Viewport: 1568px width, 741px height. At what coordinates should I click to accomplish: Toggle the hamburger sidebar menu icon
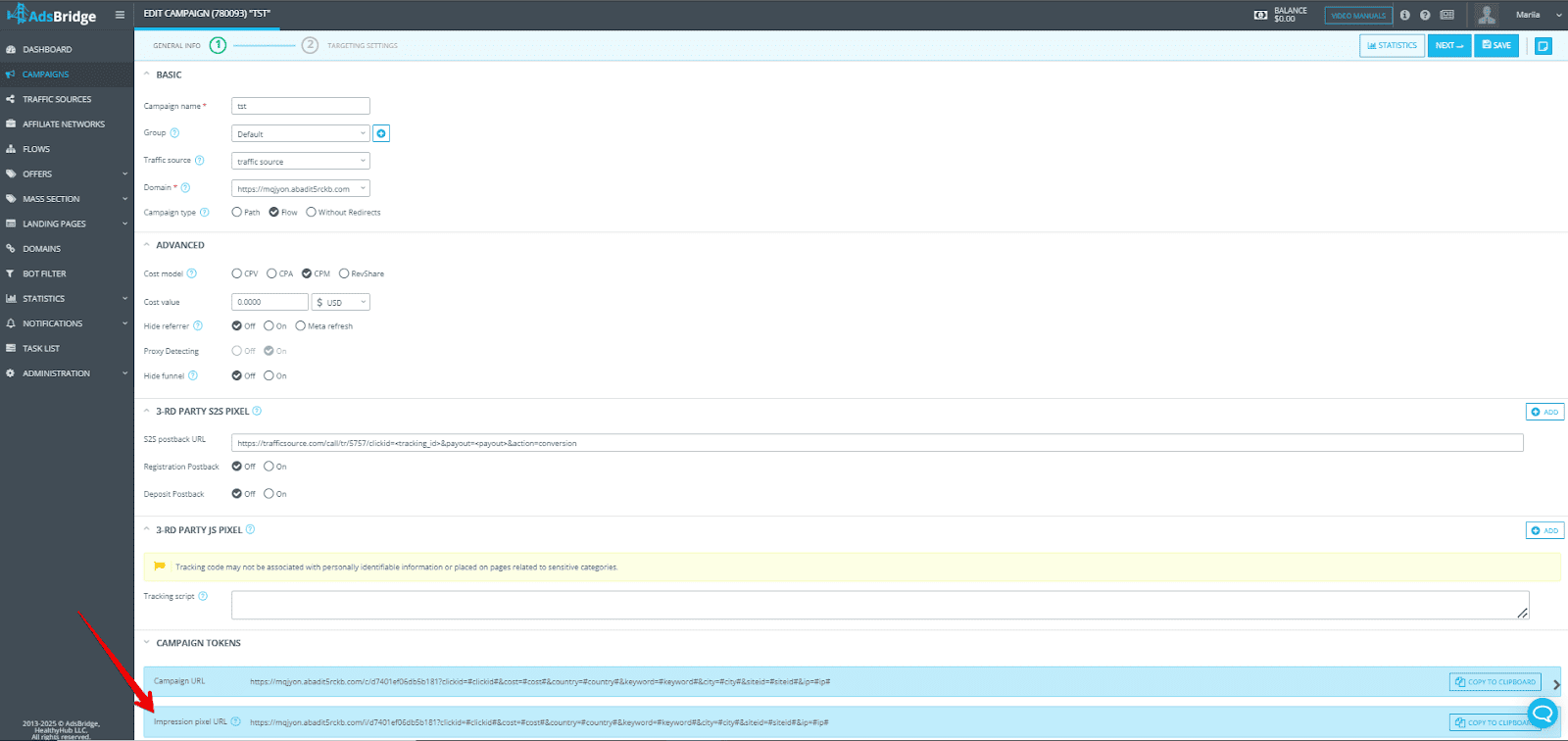(x=120, y=15)
